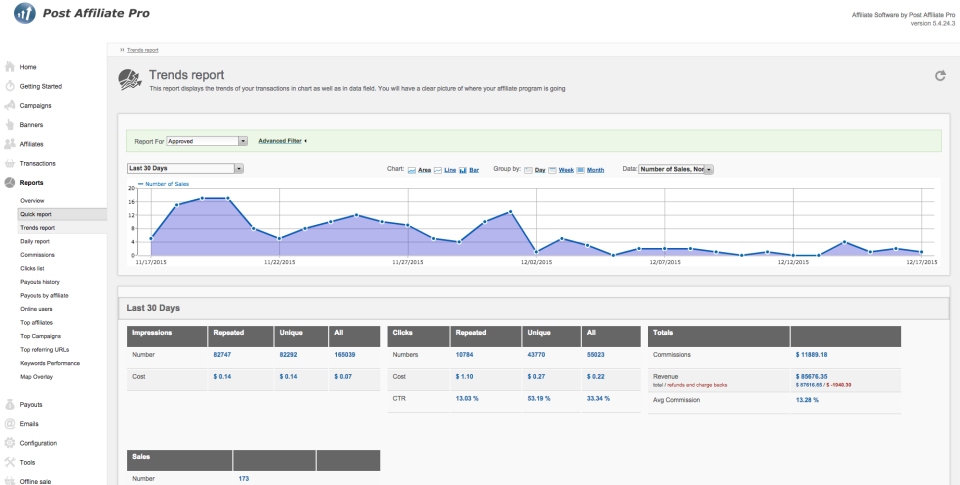
Task: Group chart by Month link
Action: click(x=595, y=170)
